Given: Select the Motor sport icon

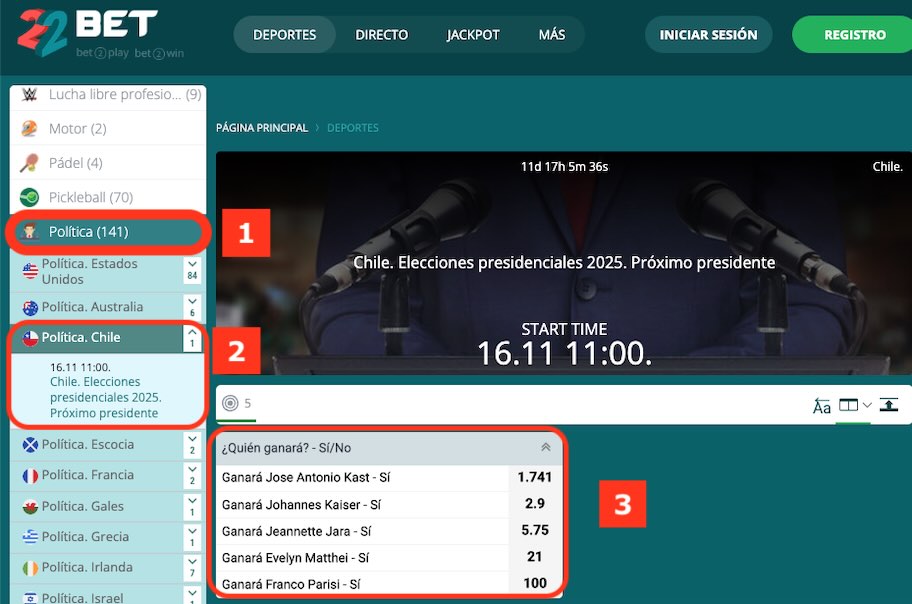Looking at the screenshot, I should click(30, 129).
